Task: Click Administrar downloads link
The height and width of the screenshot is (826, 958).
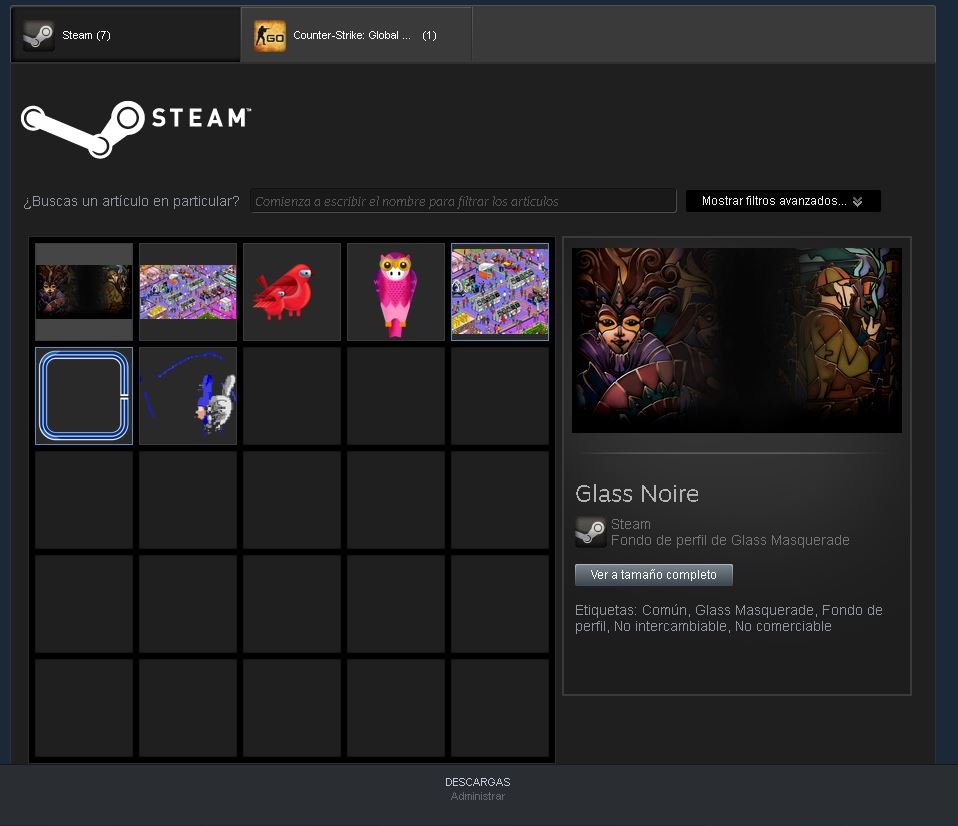Action: (x=478, y=797)
